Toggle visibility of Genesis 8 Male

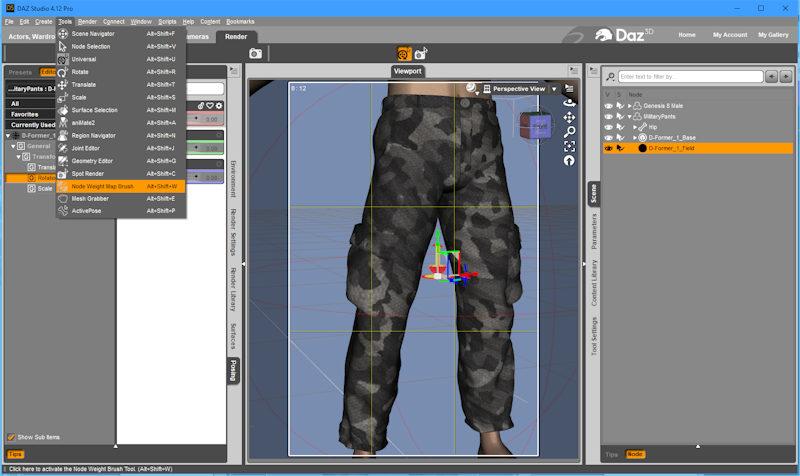[x=608, y=106]
